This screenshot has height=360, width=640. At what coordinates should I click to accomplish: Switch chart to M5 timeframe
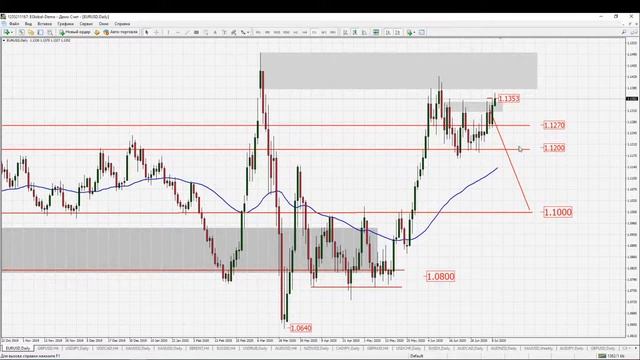pos(267,32)
